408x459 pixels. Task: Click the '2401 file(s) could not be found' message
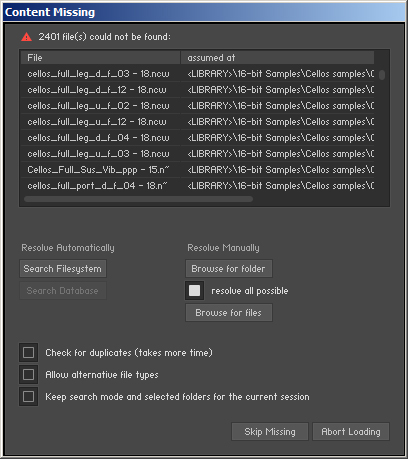pyautogui.click(x=104, y=37)
